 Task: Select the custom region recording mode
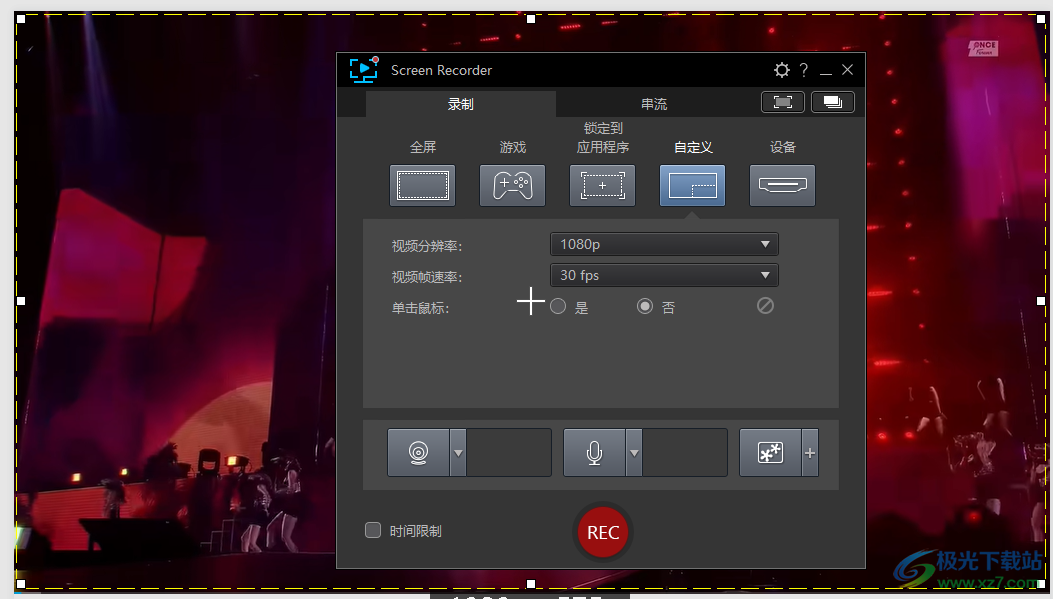click(x=692, y=185)
